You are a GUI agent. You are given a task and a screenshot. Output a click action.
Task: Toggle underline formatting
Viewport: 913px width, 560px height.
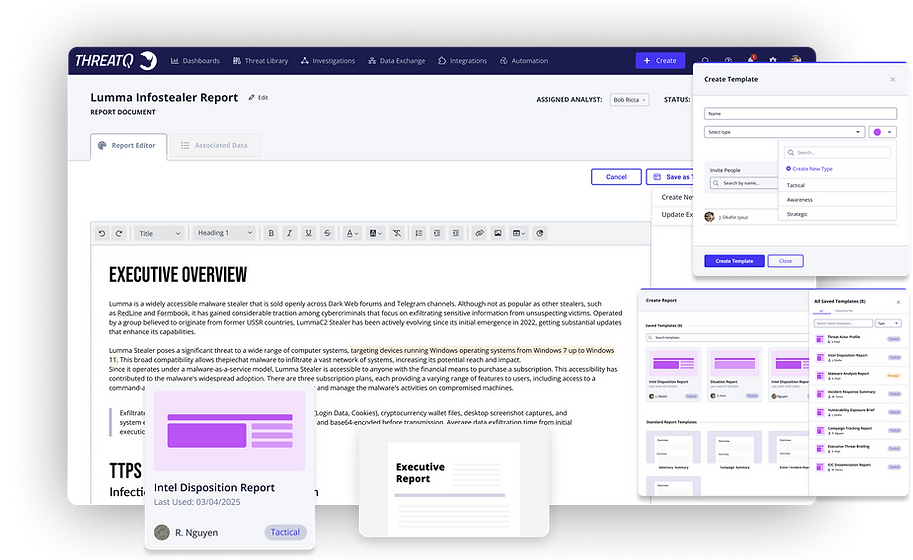(309, 233)
